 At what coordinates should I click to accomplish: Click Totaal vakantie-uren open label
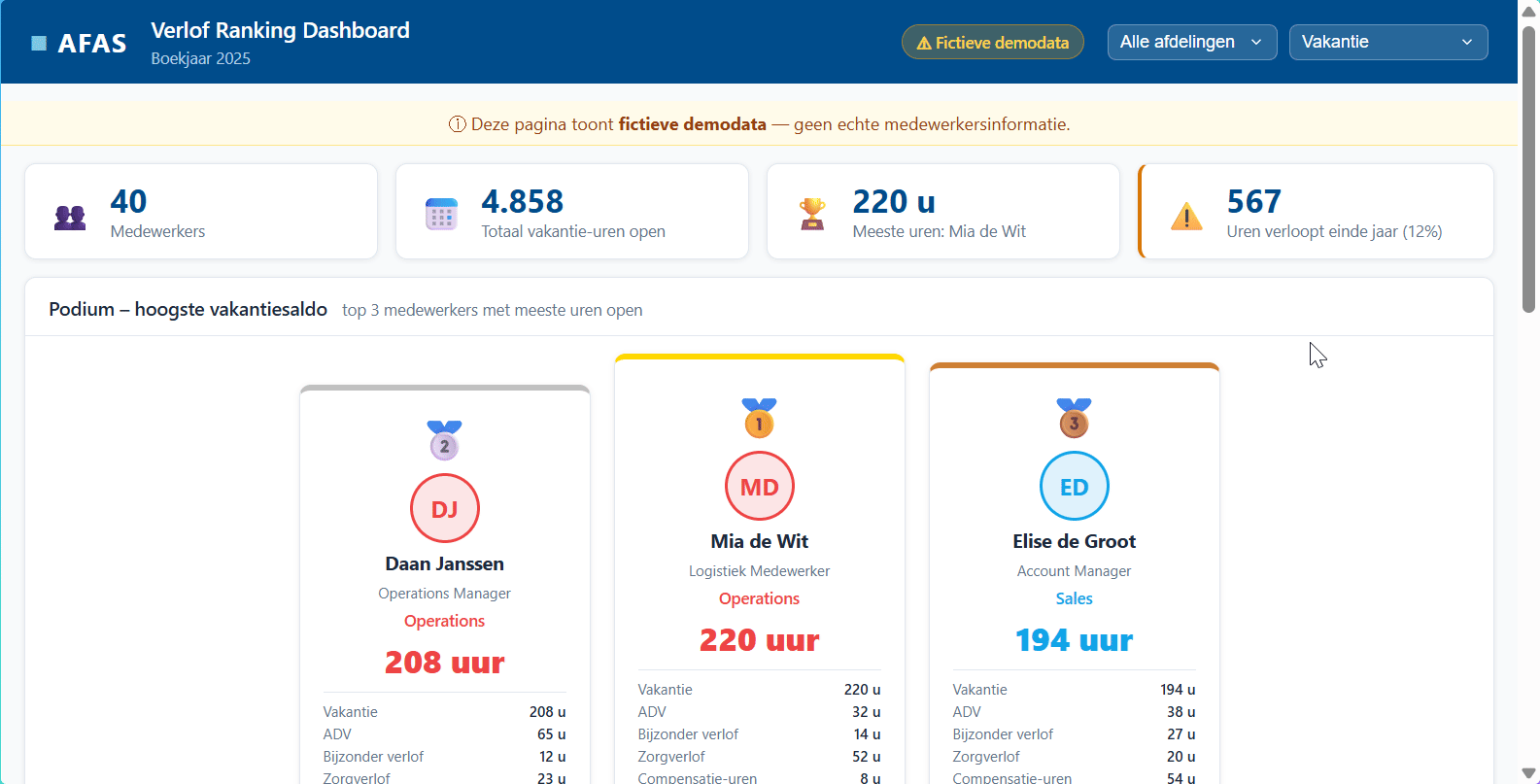pos(573,231)
